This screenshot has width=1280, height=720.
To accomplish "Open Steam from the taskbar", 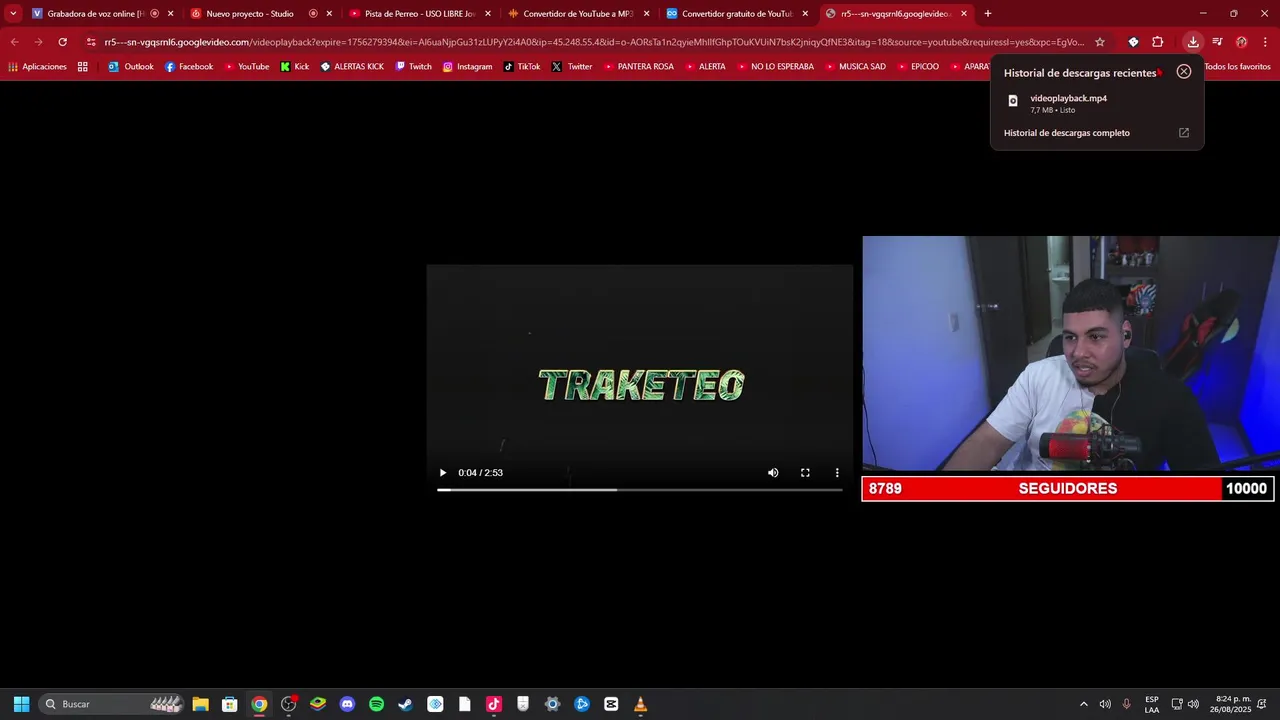I will 405,704.
